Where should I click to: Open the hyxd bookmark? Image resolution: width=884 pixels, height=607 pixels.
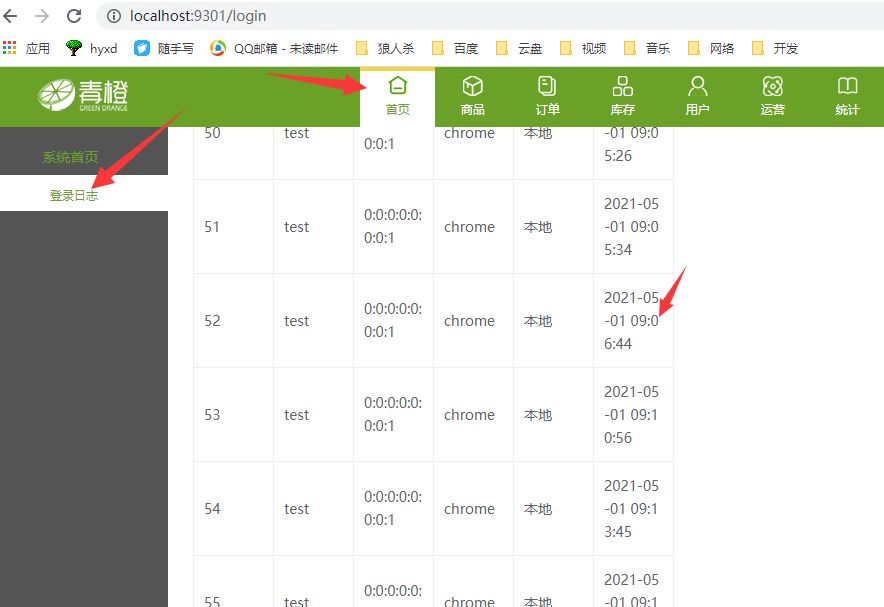pyautogui.click(x=91, y=48)
